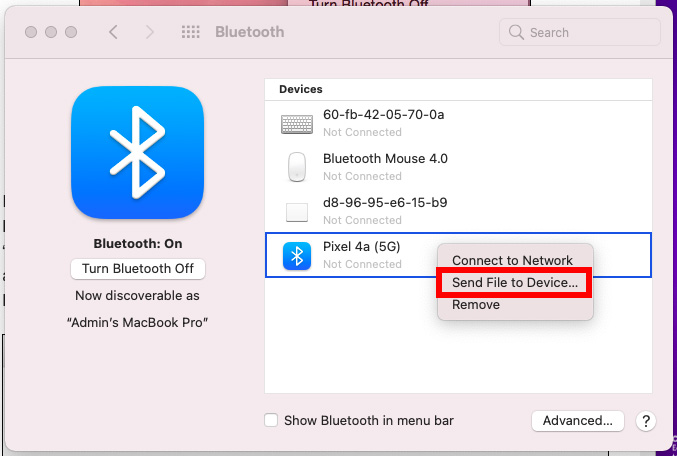Click the magnifier icon in search field
Image resolution: width=677 pixels, height=456 pixels.
click(516, 32)
